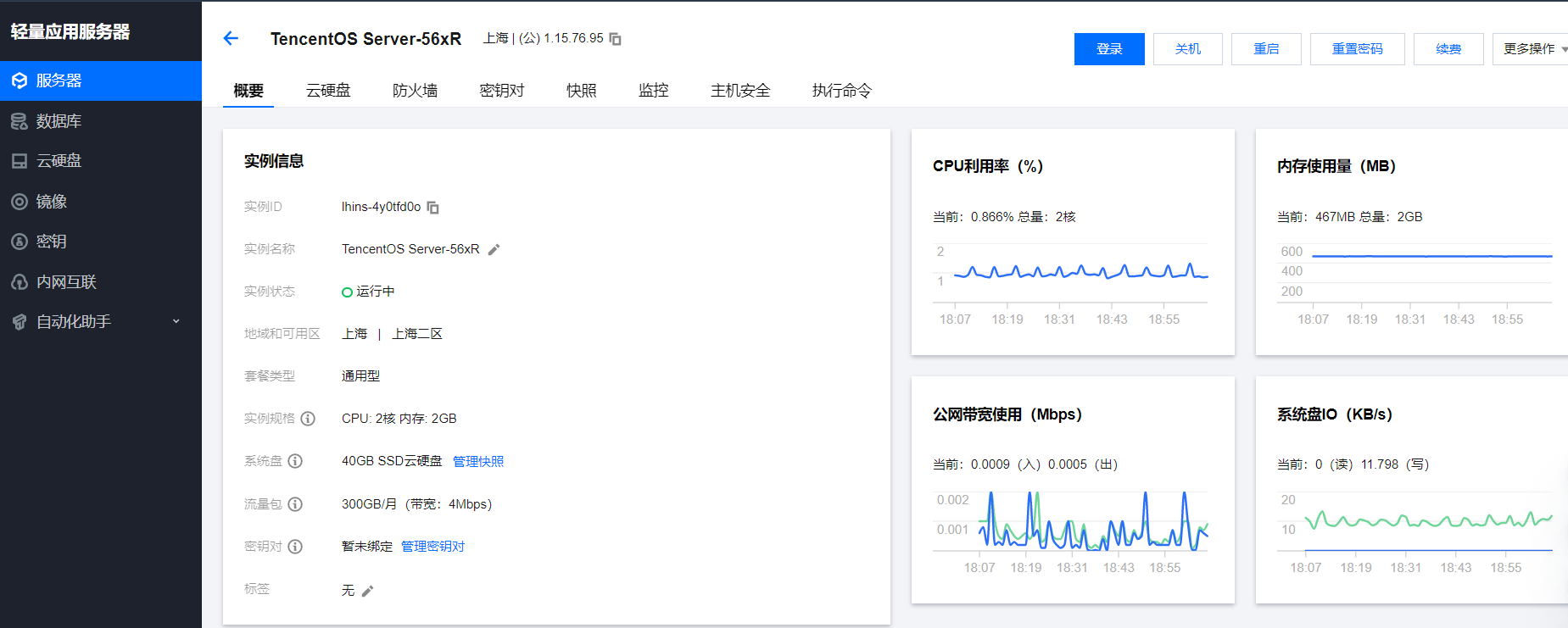Click the 内网互联 sidebar icon
The height and width of the screenshot is (628, 1568).
point(20,282)
